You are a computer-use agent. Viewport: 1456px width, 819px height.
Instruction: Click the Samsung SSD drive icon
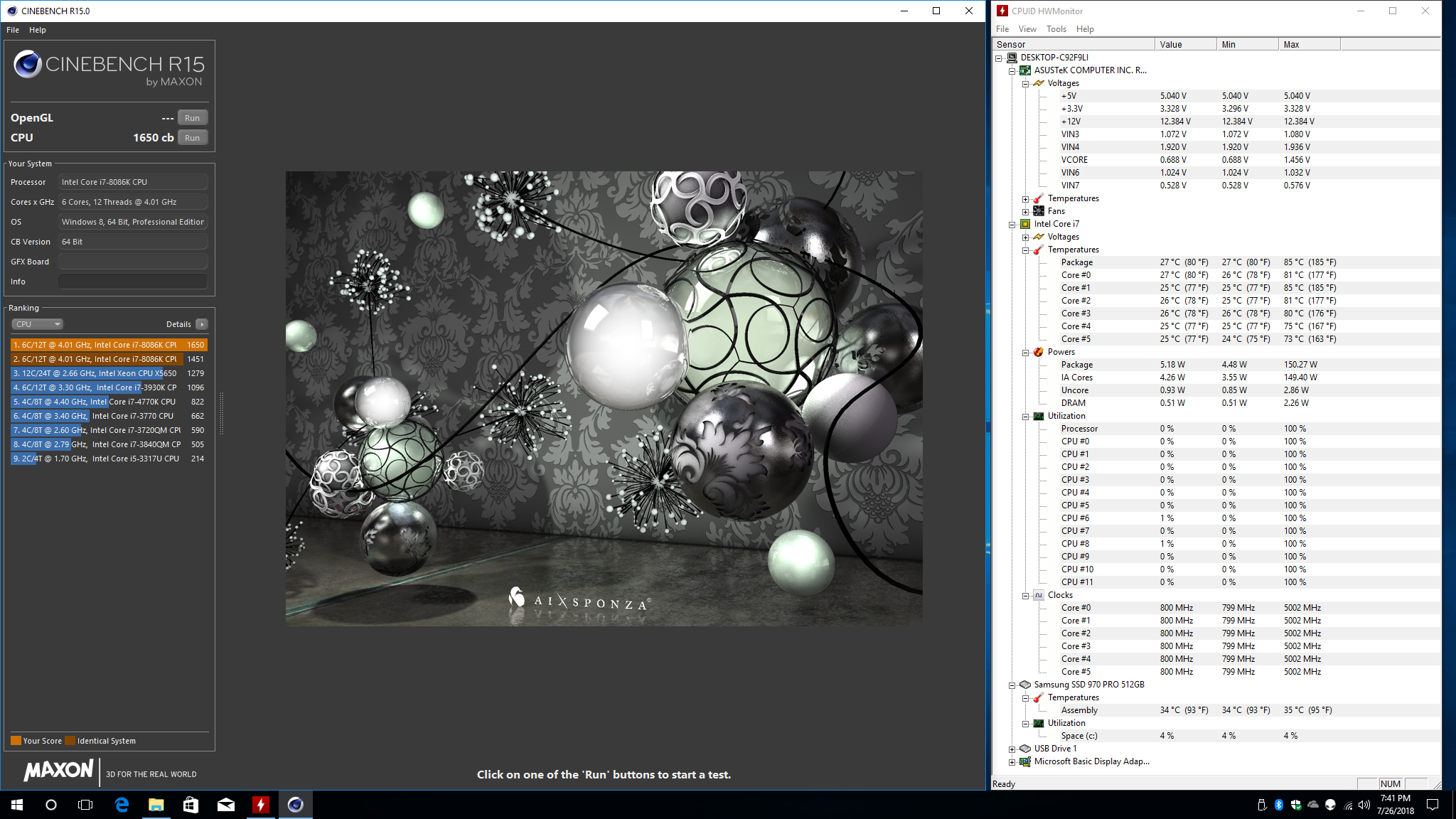pos(1025,685)
